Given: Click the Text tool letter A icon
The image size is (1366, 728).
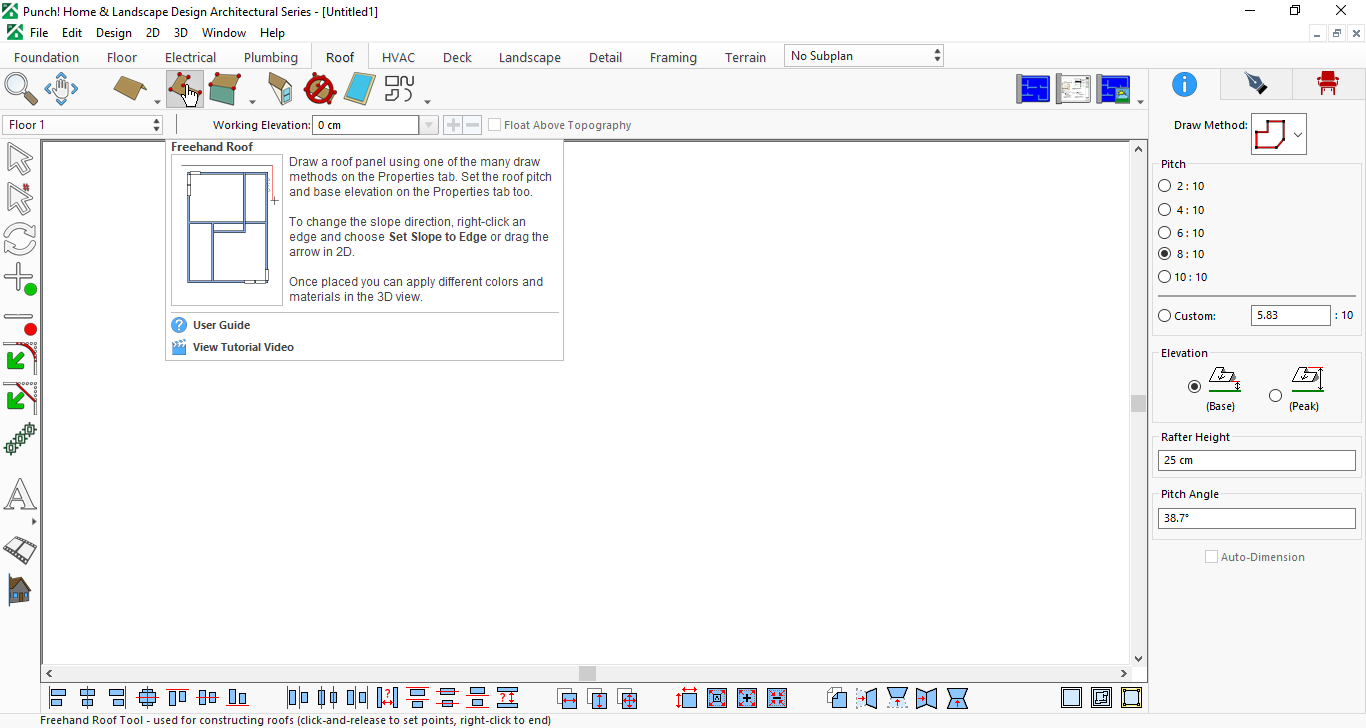Looking at the screenshot, I should tap(20, 495).
